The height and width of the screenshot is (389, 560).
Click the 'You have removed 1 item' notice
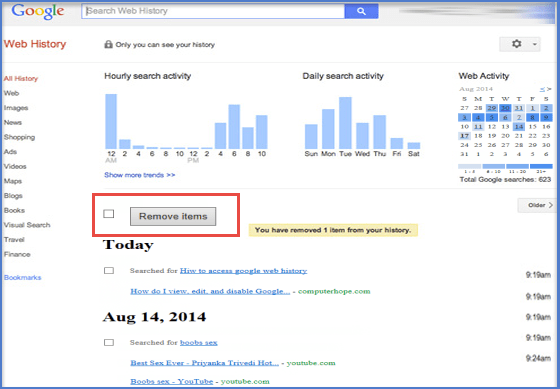click(x=333, y=230)
